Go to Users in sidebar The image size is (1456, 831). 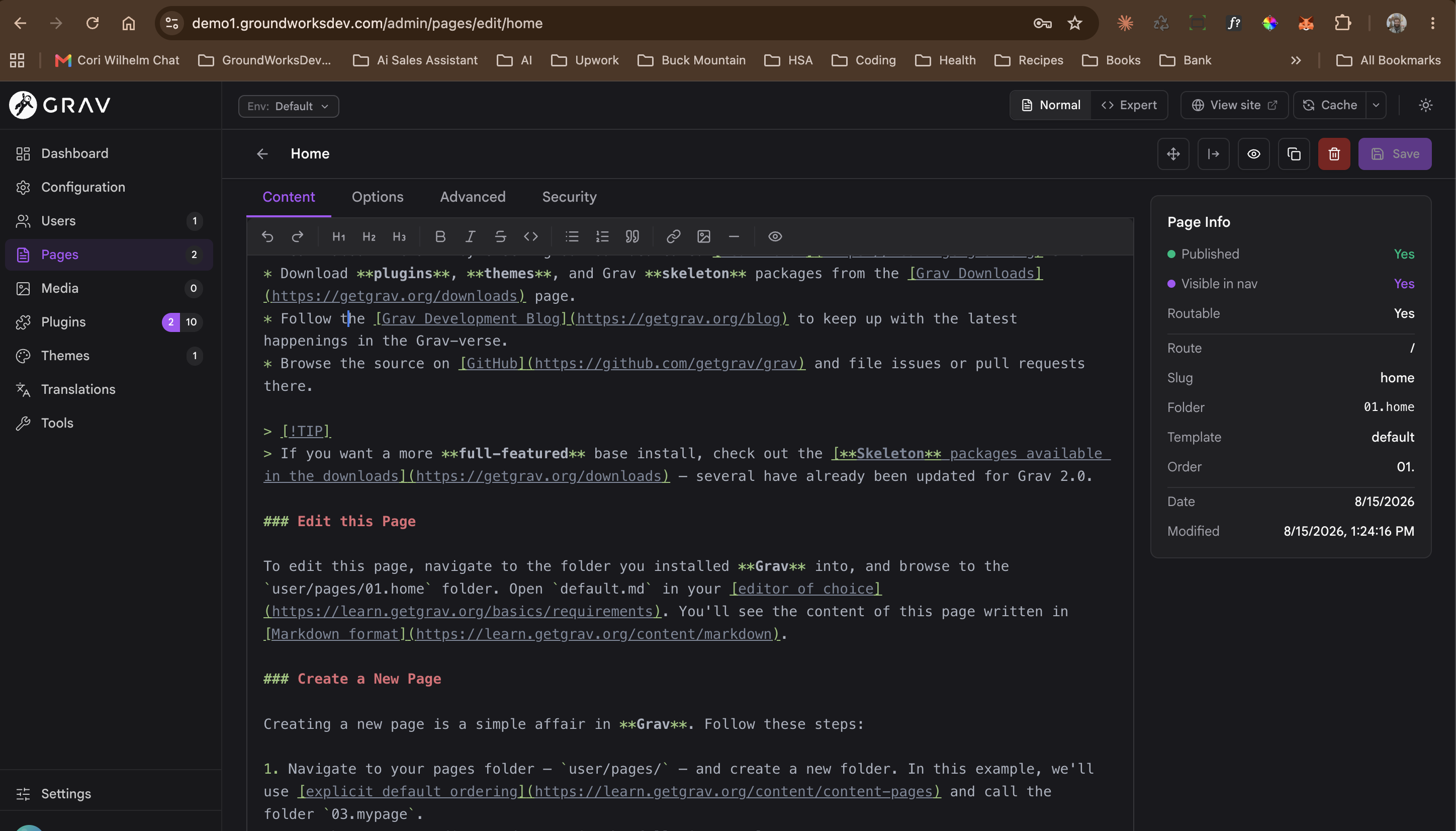(x=109, y=221)
